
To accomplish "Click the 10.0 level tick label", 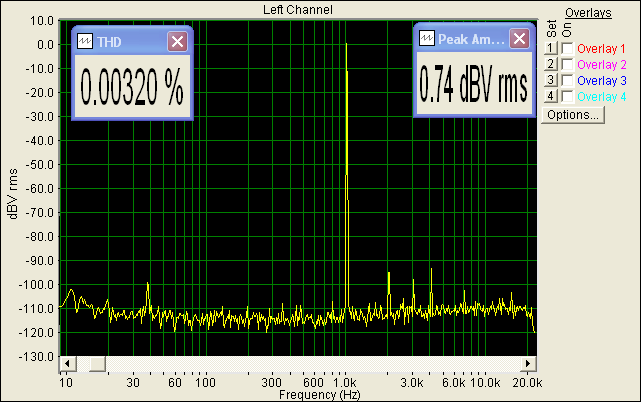I will coord(42,20).
